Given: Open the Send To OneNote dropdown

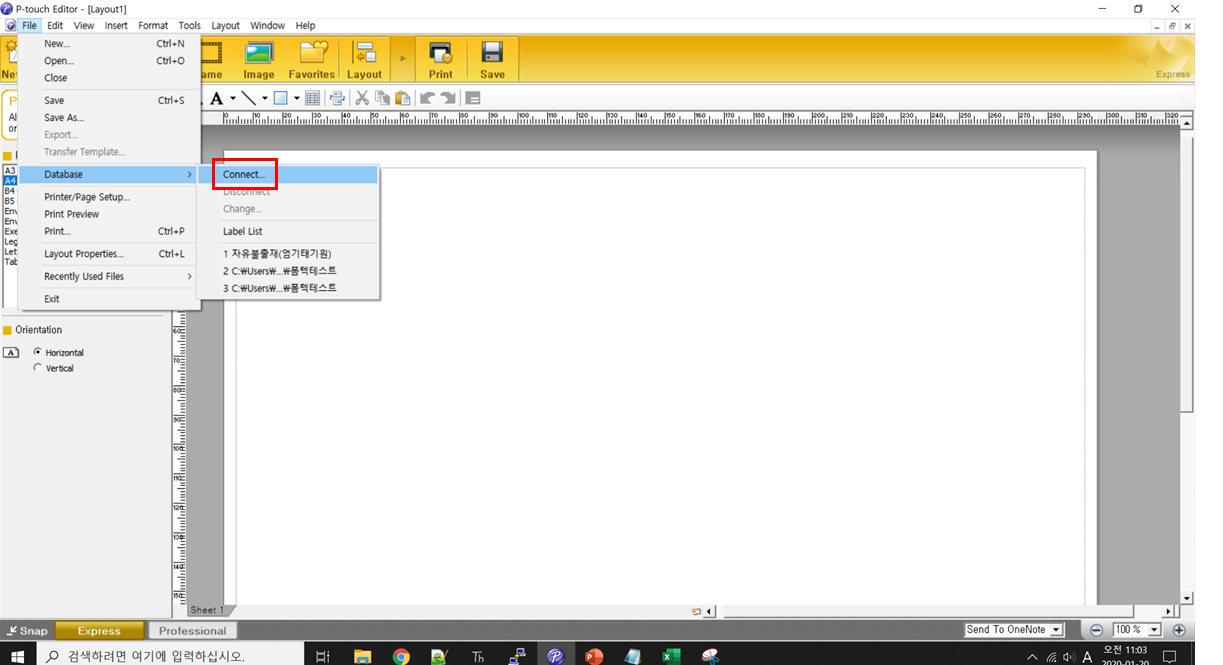Looking at the screenshot, I should click(x=1057, y=630).
